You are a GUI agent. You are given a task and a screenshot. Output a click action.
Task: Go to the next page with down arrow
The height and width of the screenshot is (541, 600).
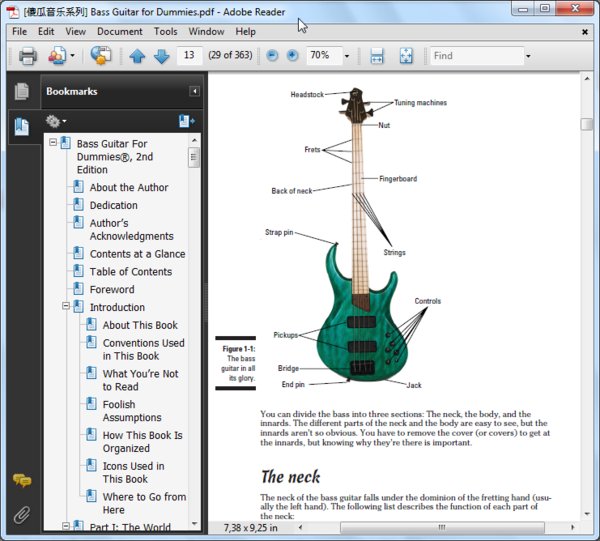coord(161,56)
